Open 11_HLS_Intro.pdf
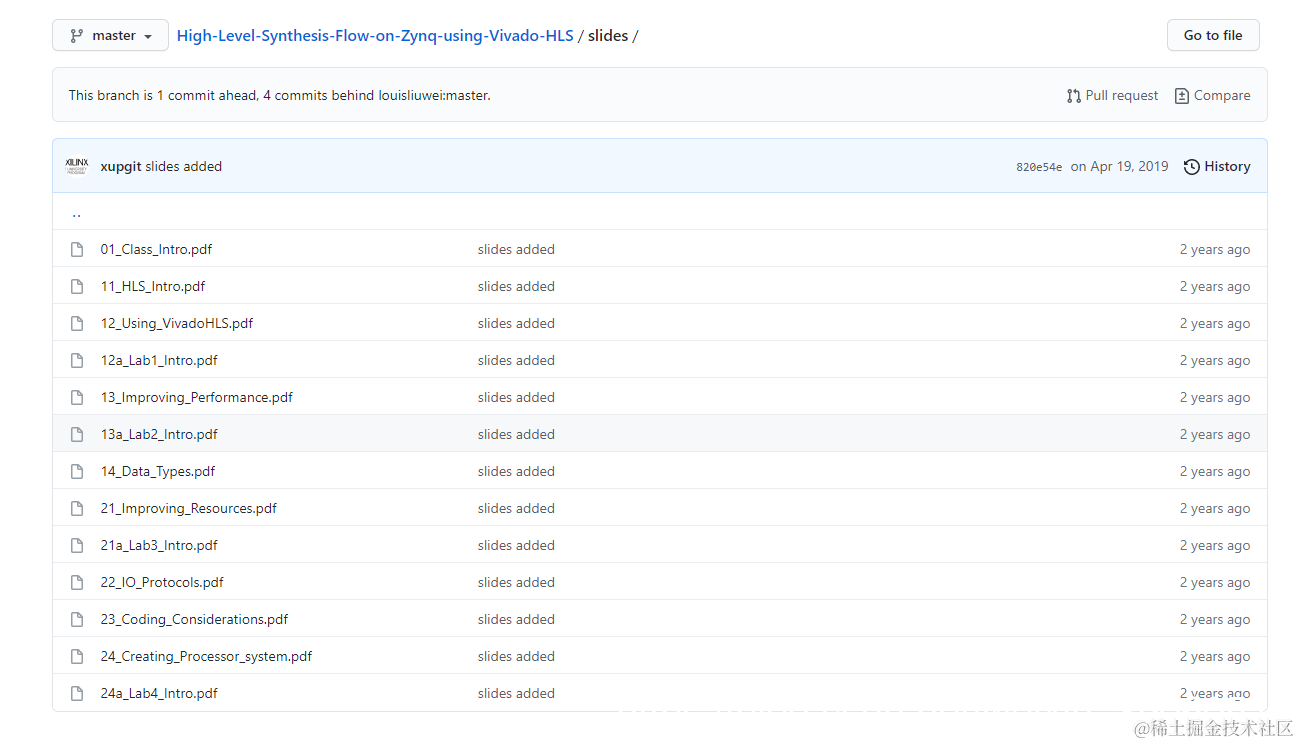 click(153, 286)
